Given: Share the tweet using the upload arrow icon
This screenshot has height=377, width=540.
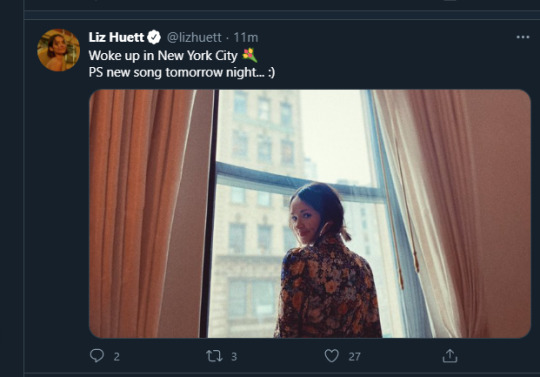Looking at the screenshot, I should click(x=450, y=356).
